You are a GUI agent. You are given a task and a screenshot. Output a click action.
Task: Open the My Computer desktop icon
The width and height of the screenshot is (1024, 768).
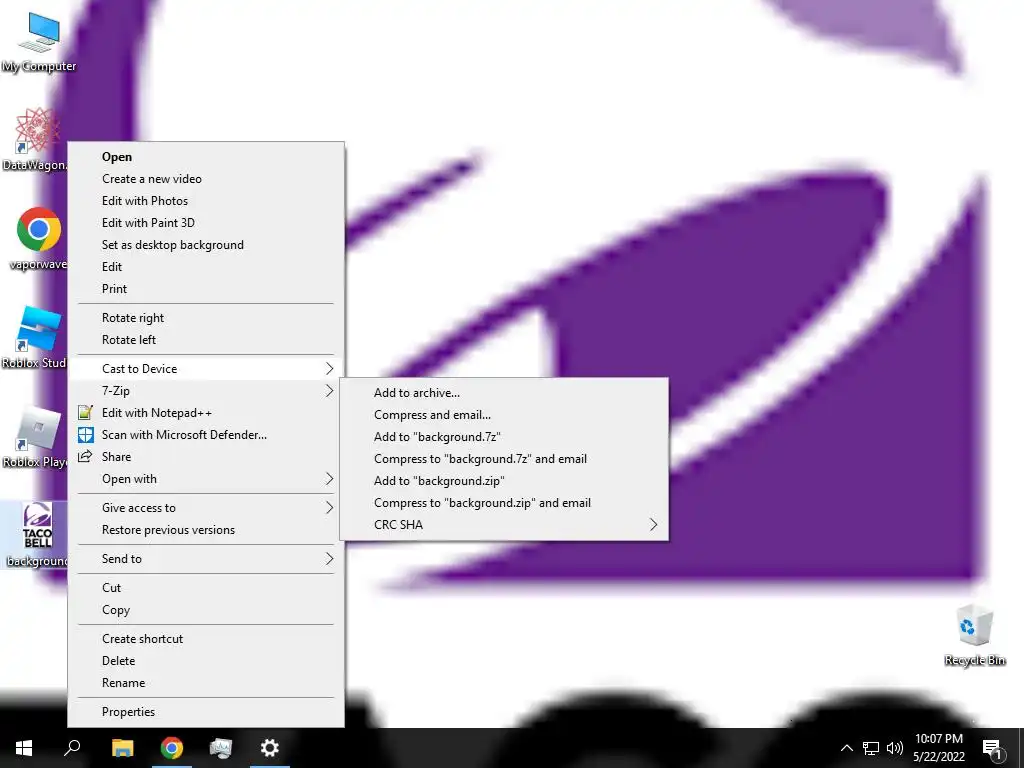[39, 40]
